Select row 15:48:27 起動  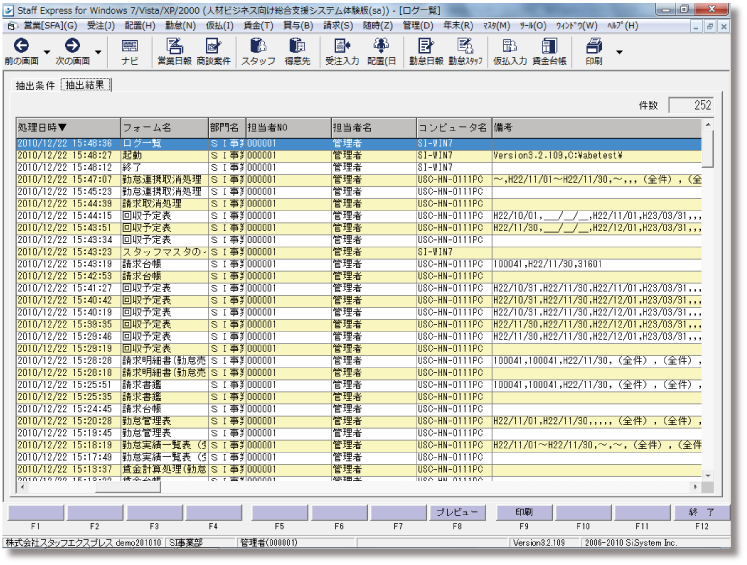(359, 155)
